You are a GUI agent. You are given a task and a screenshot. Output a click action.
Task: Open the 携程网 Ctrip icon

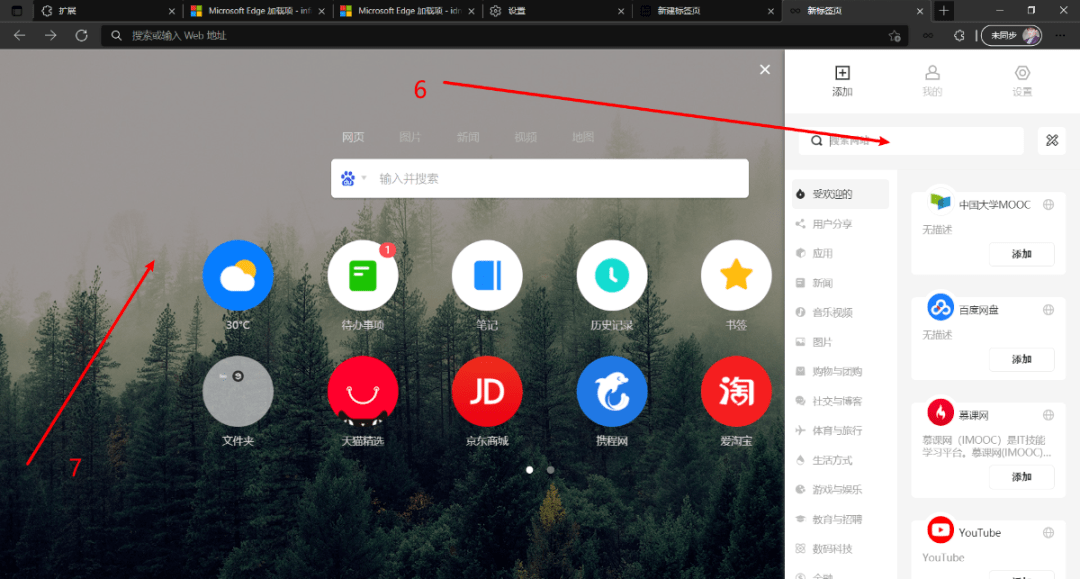pyautogui.click(x=612, y=391)
